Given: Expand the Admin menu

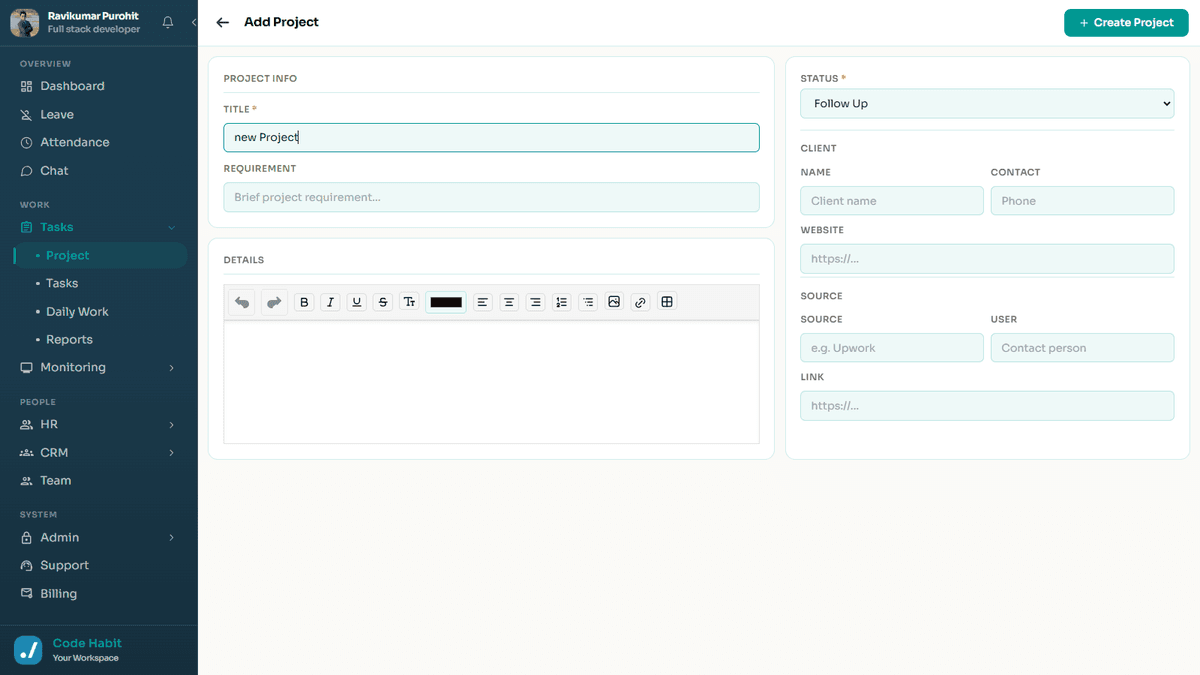Looking at the screenshot, I should pyautogui.click(x=99, y=537).
